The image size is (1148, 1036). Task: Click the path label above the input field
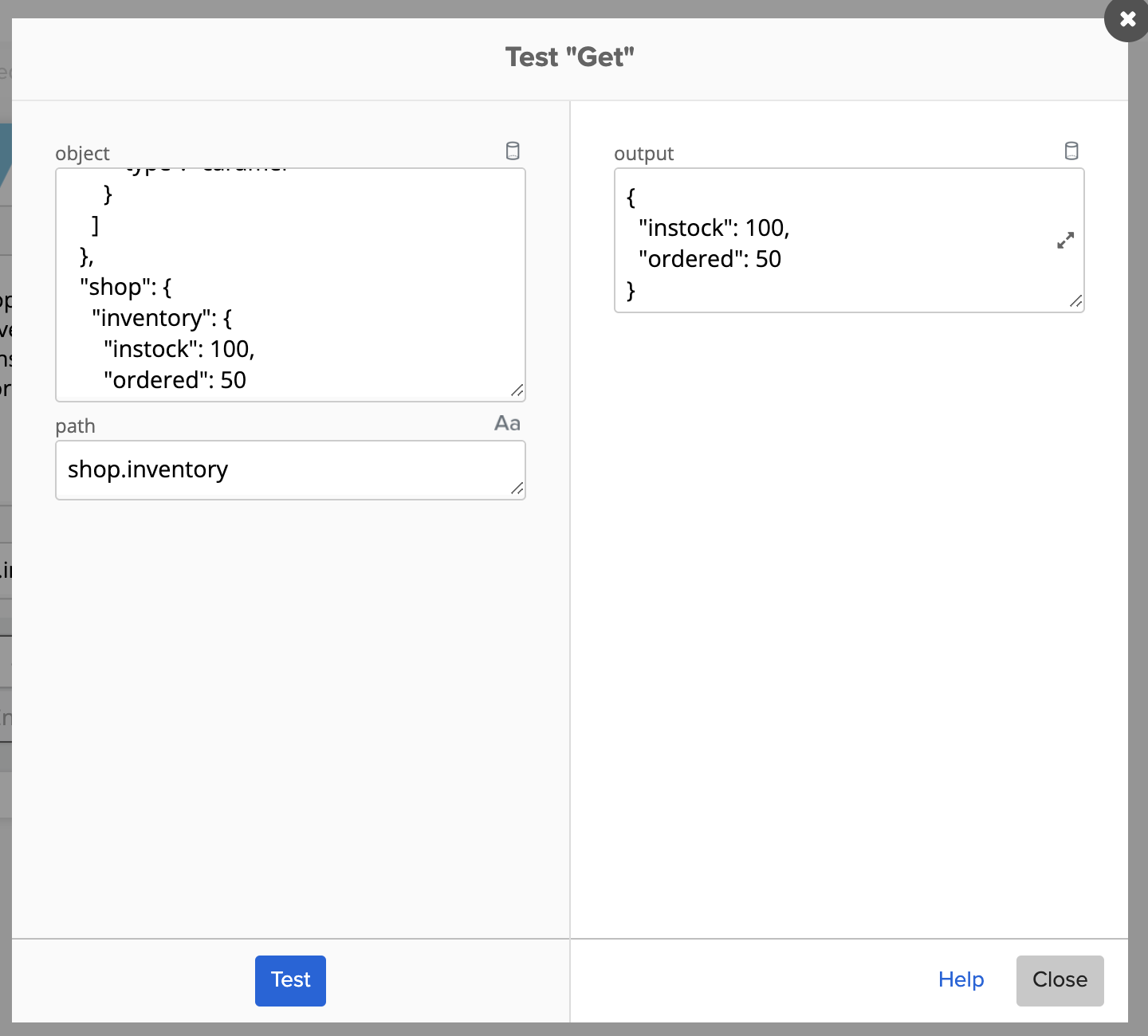[x=75, y=426]
